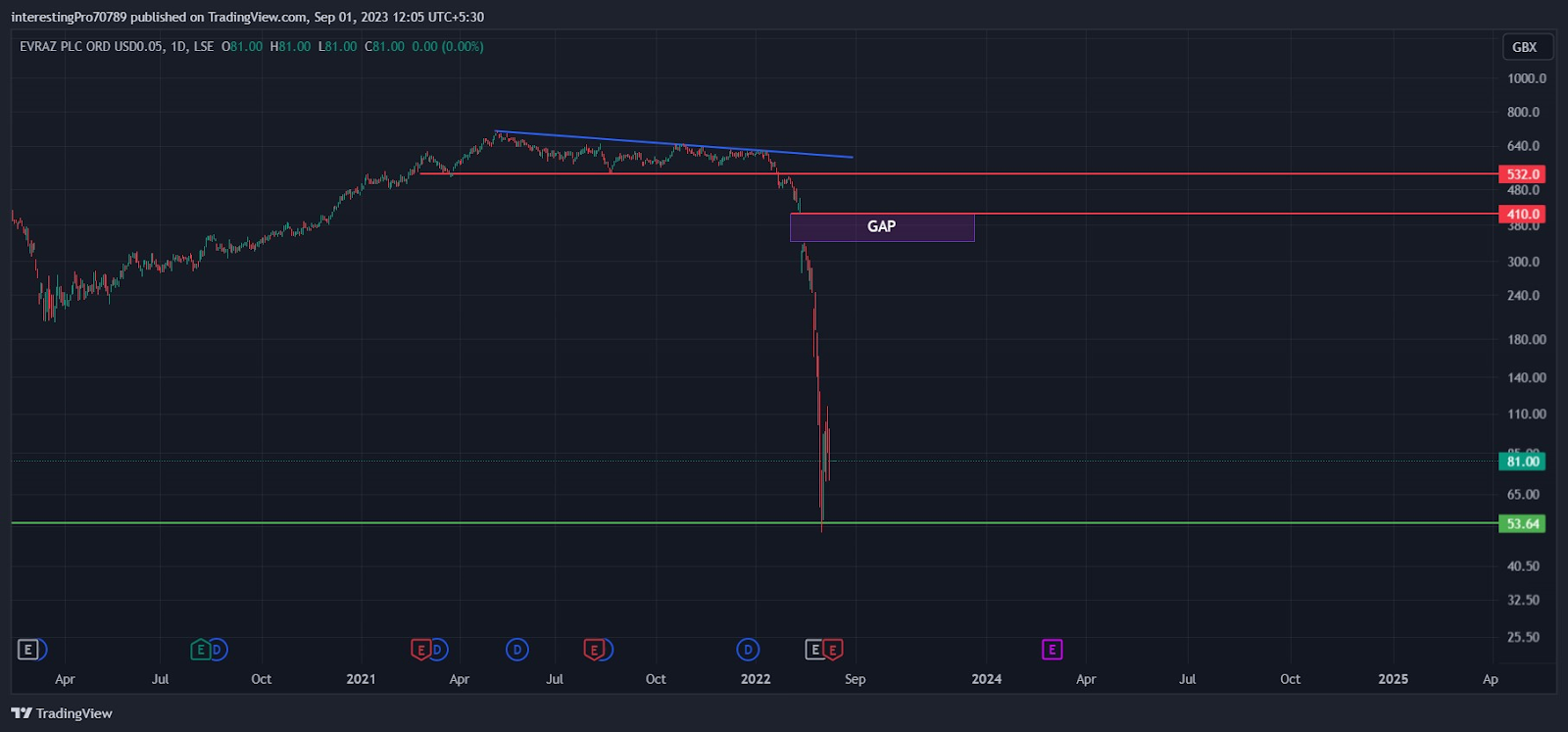The height and width of the screenshot is (732, 1568).
Task: Click the 240.0 price scale value
Action: coord(1523,295)
